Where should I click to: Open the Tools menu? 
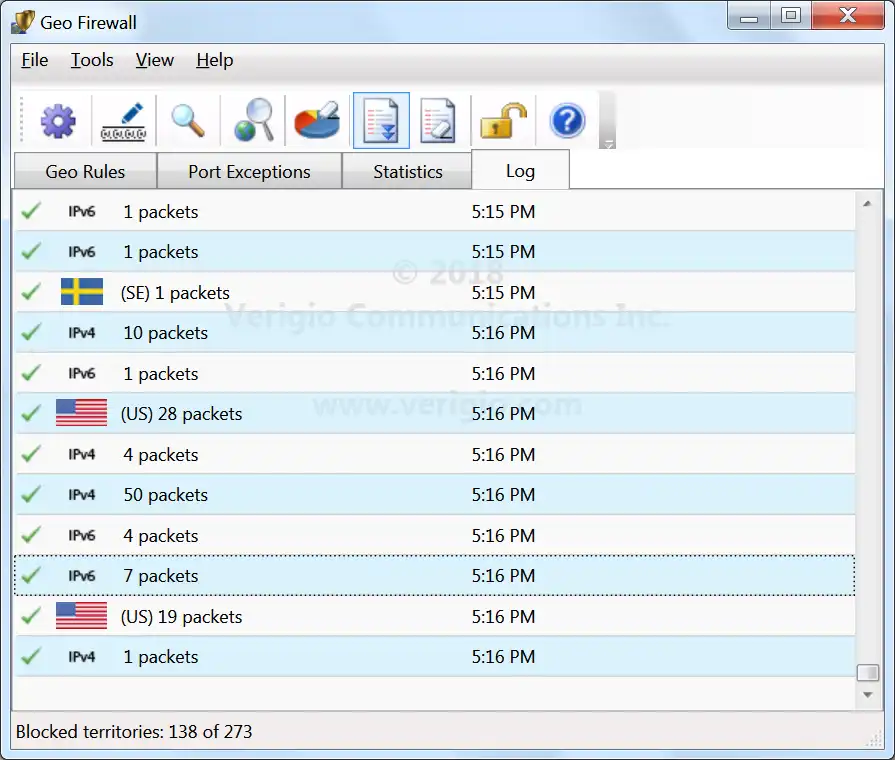tap(92, 60)
